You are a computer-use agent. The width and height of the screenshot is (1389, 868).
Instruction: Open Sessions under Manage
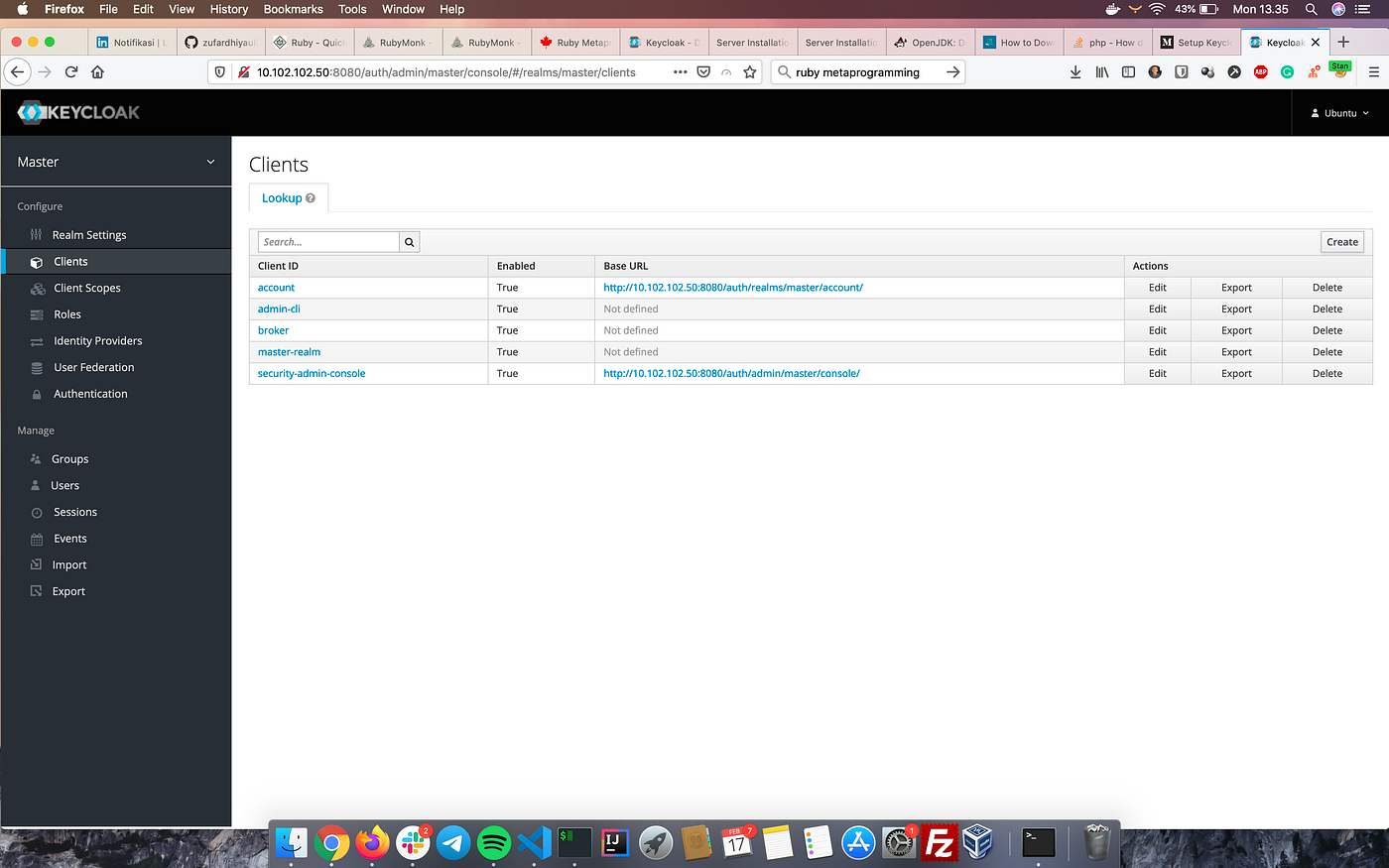[x=75, y=512]
